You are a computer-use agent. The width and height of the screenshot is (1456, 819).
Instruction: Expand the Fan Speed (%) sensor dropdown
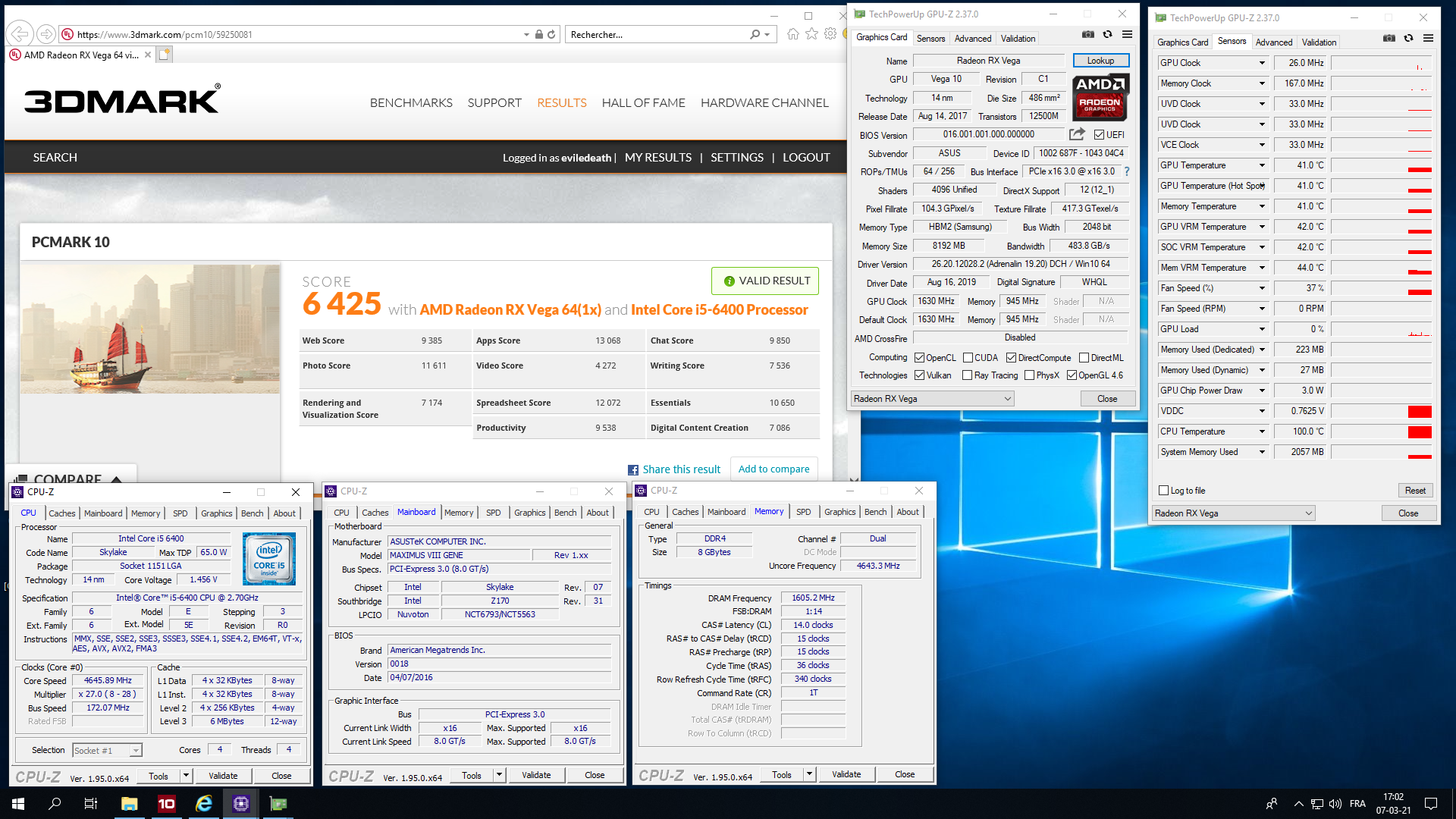(1262, 288)
